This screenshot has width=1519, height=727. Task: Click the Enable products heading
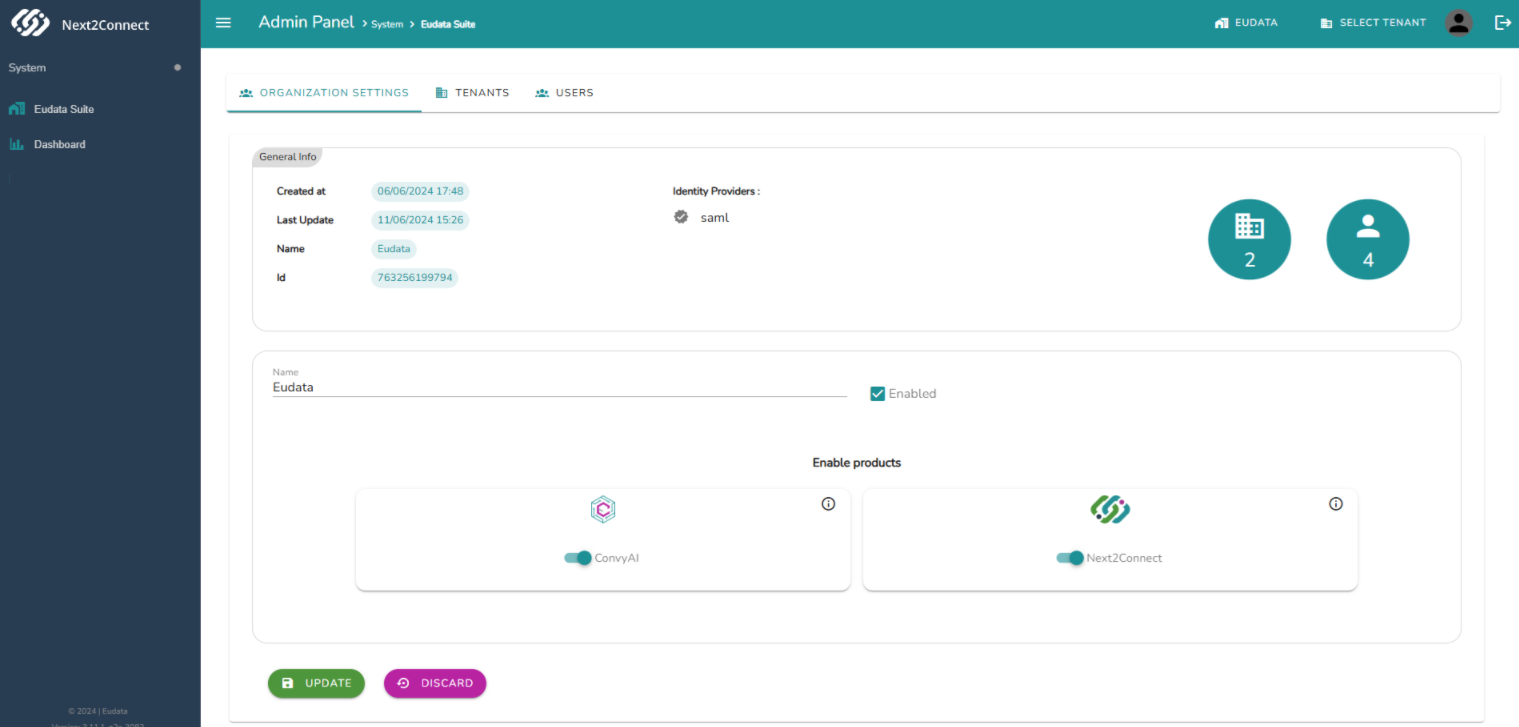point(857,463)
